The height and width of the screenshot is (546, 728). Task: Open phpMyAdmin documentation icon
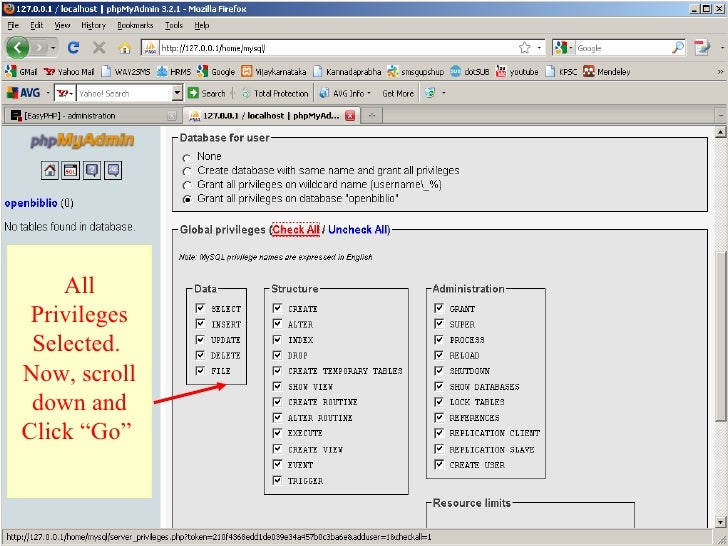(x=92, y=170)
